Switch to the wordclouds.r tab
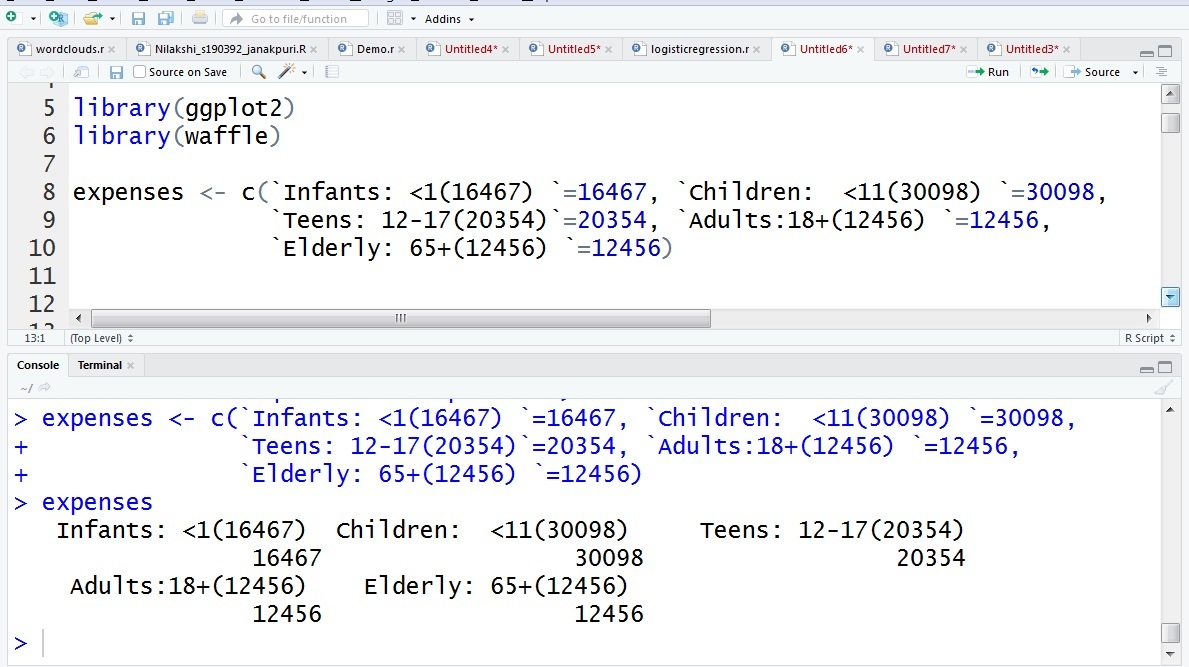This screenshot has height=667, width=1189. (x=70, y=49)
